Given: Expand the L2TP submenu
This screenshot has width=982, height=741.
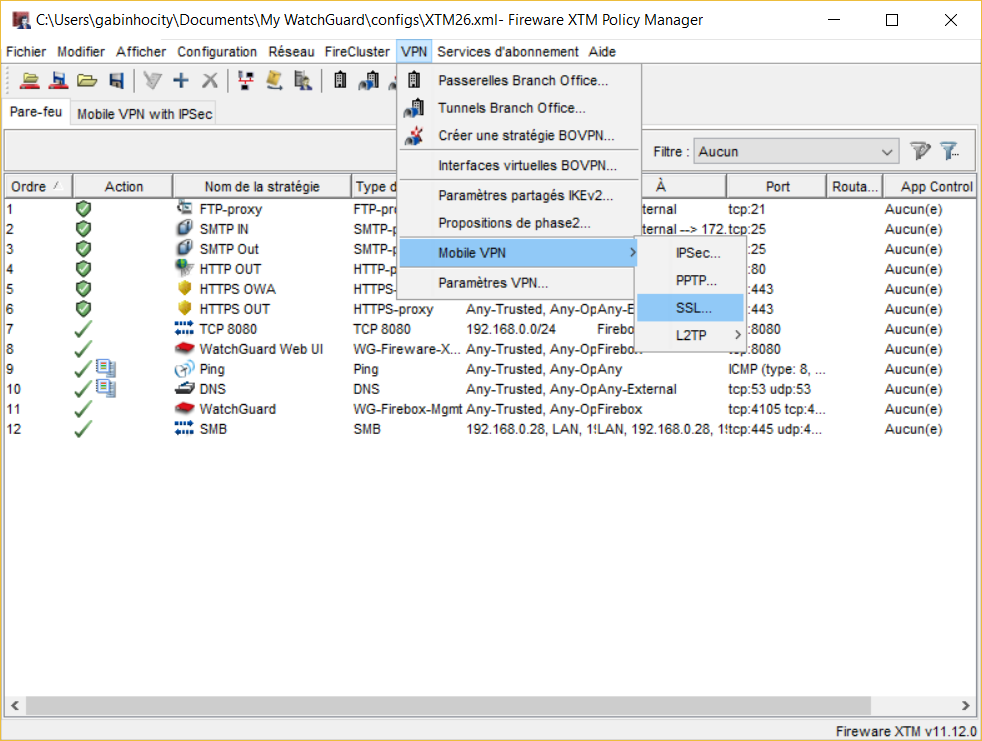Looking at the screenshot, I should click(691, 335).
